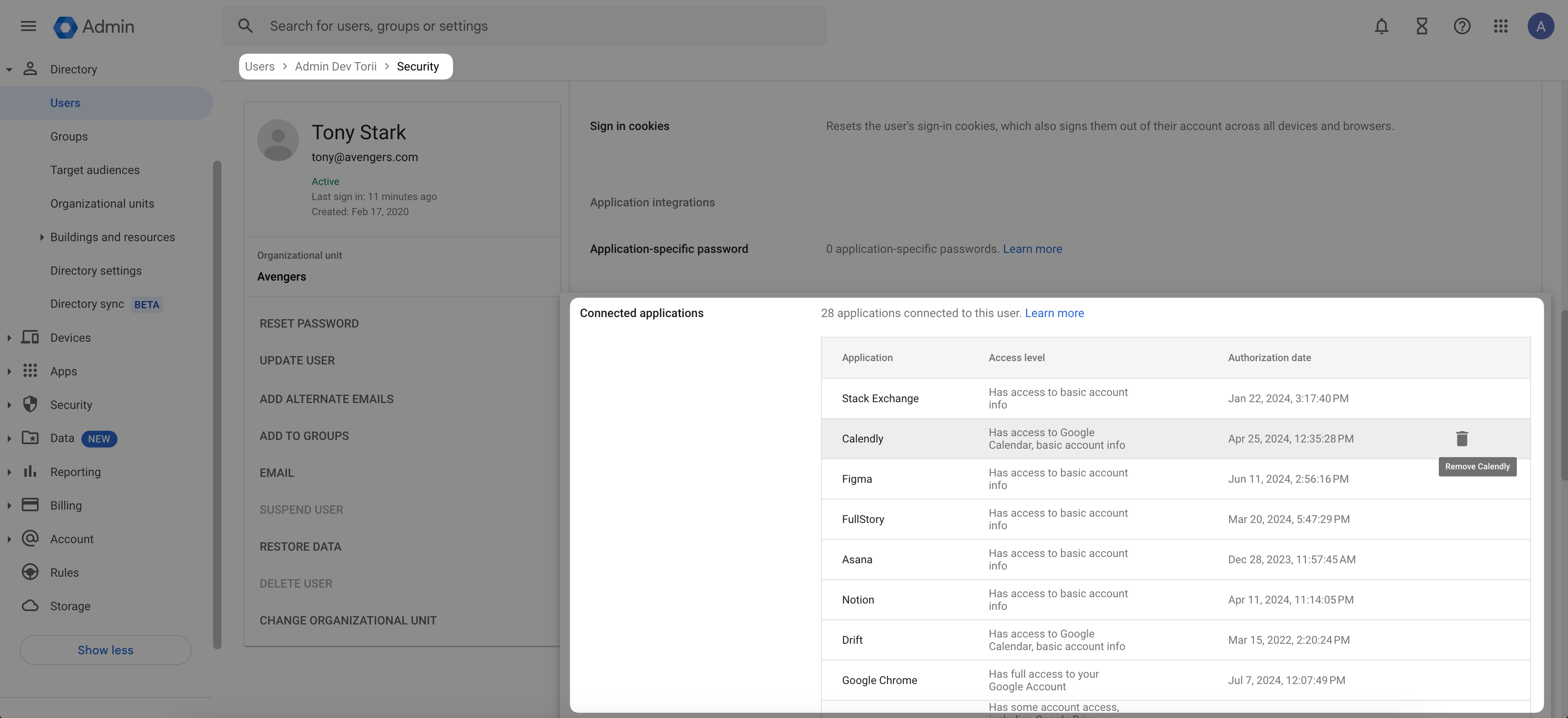1568x718 pixels.
Task: Click CHANGE ORGANIZATIONAL UNIT
Action: click(x=348, y=621)
